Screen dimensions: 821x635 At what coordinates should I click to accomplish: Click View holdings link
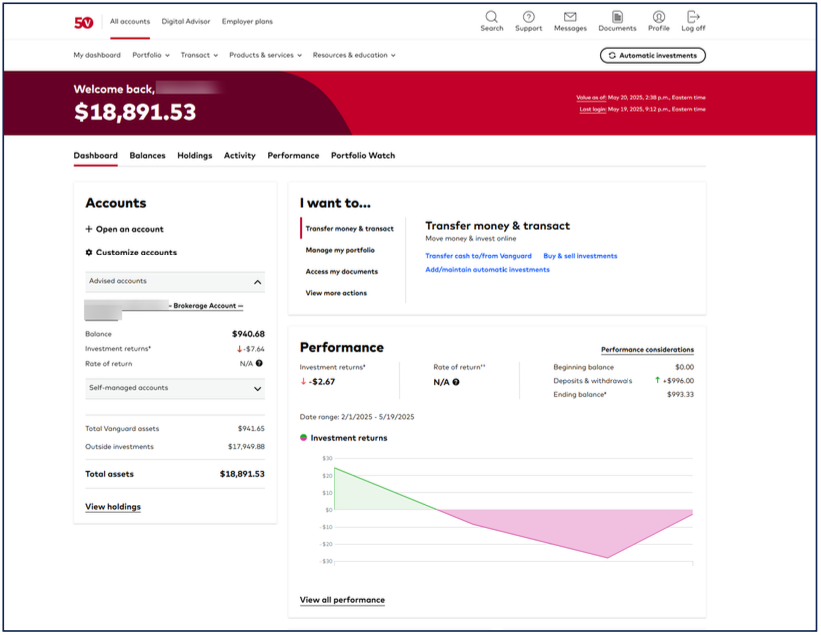point(113,507)
